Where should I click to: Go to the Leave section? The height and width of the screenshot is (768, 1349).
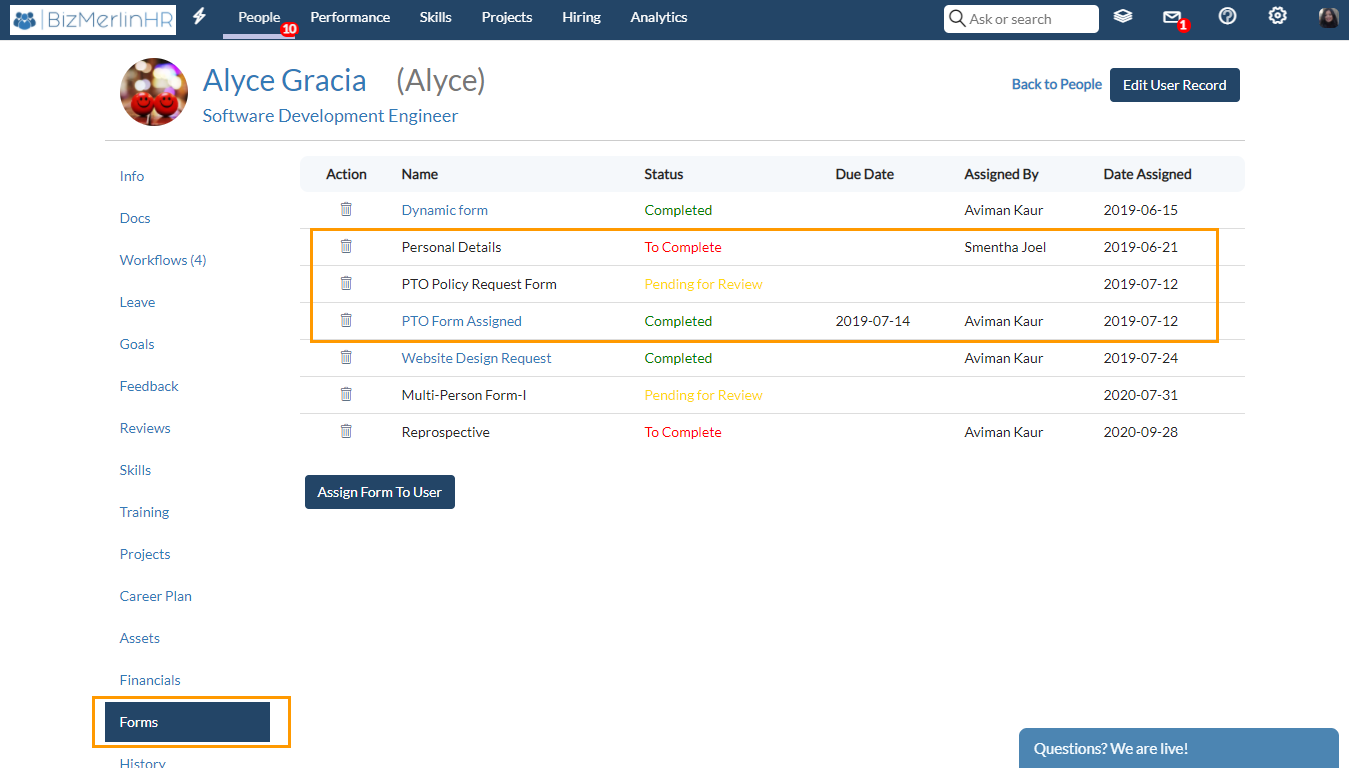tap(137, 302)
